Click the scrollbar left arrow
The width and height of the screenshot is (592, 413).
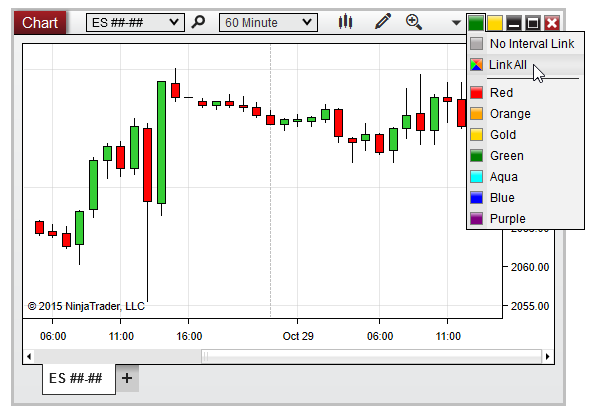click(x=29, y=356)
